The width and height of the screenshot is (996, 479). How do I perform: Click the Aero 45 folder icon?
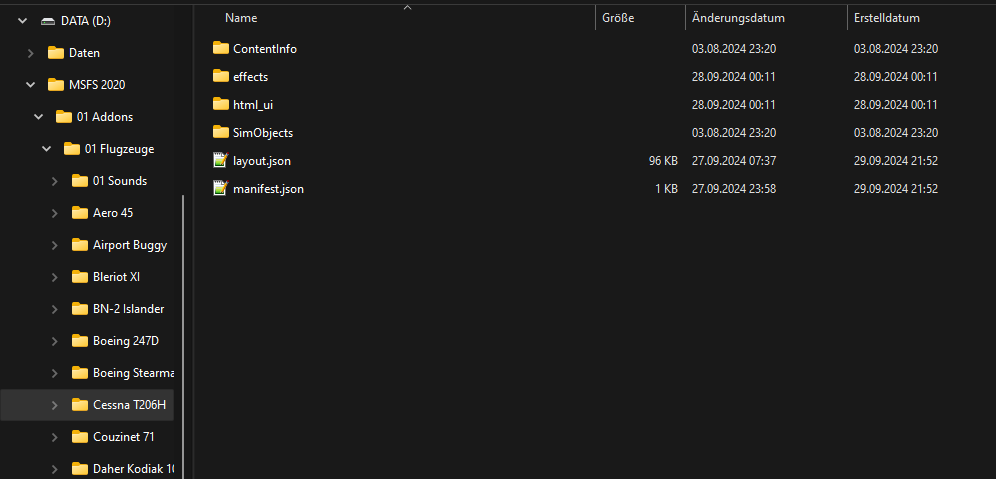[79, 213]
